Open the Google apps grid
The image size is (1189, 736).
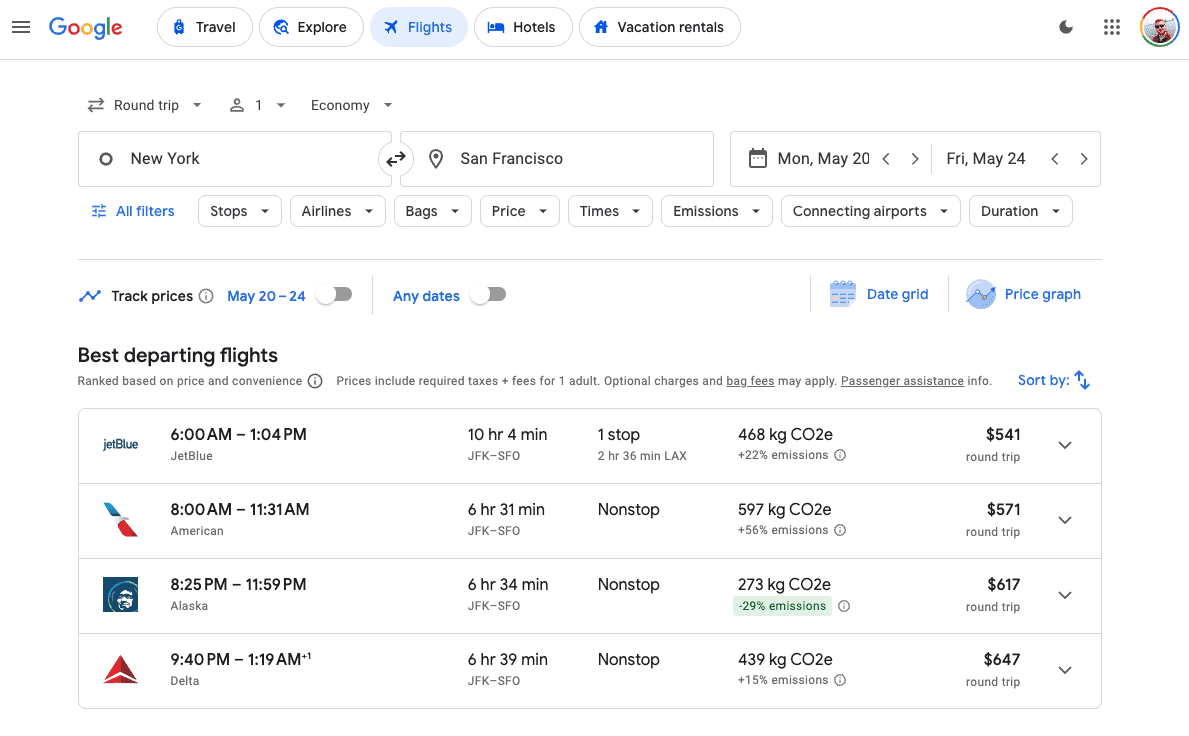pyautogui.click(x=1111, y=27)
